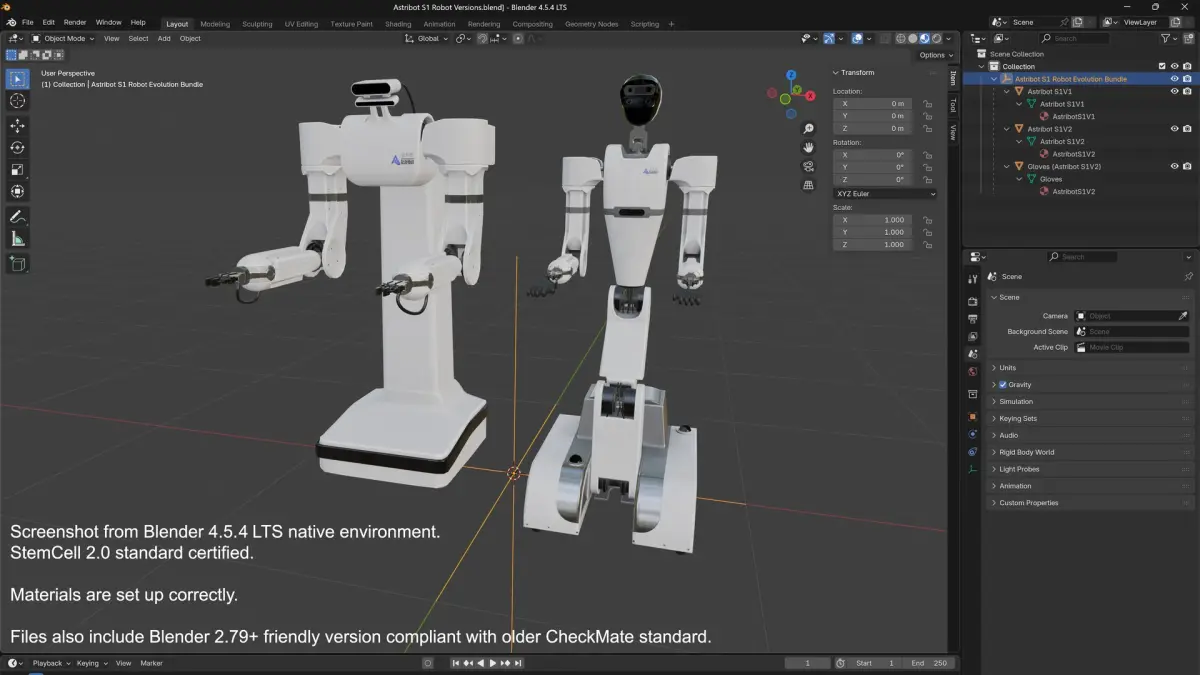
Task: Click the viewport pan hand icon
Action: click(809, 148)
